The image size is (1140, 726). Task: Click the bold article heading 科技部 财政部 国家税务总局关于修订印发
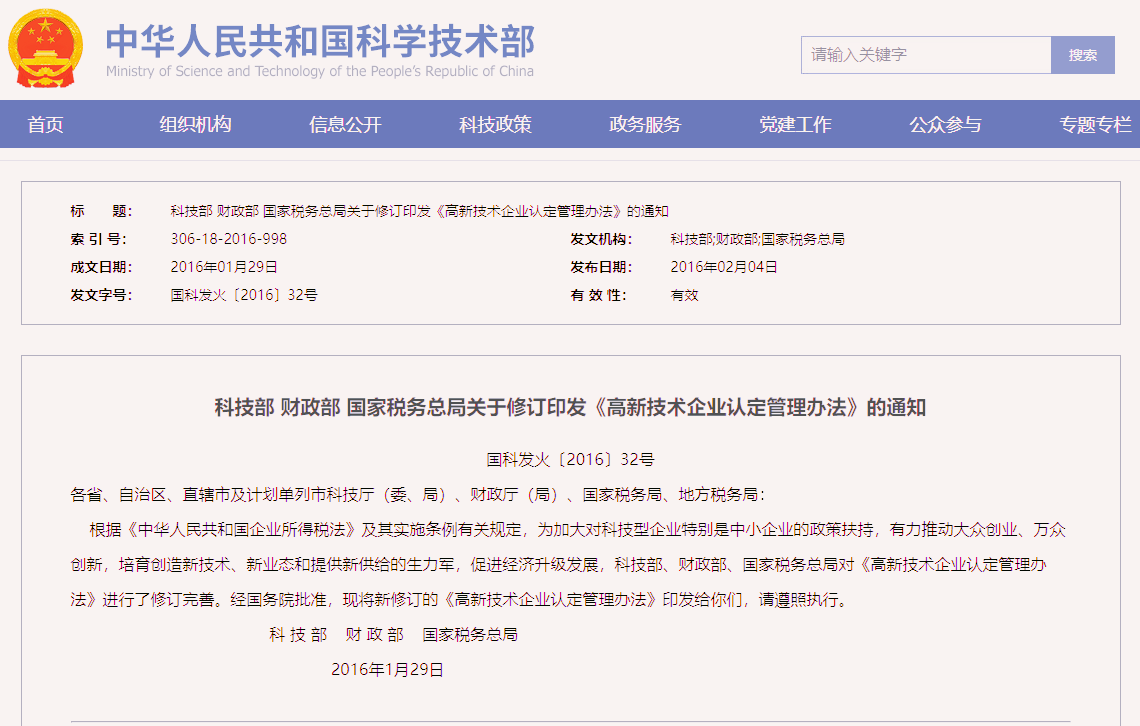coord(570,408)
